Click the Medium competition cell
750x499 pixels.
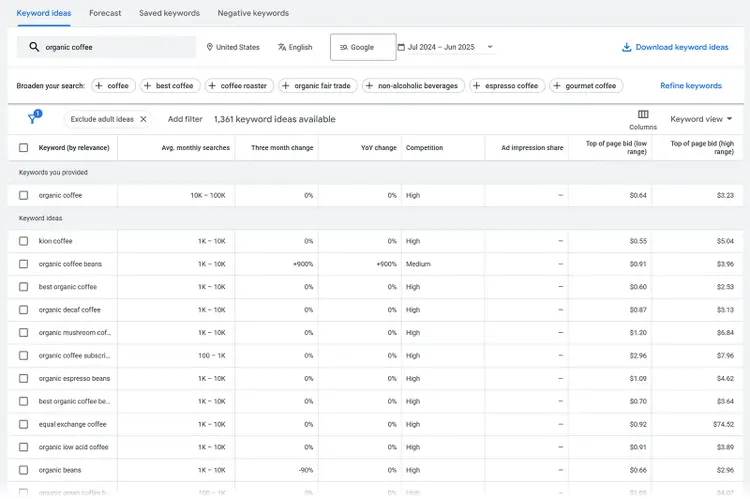[x=418, y=264]
